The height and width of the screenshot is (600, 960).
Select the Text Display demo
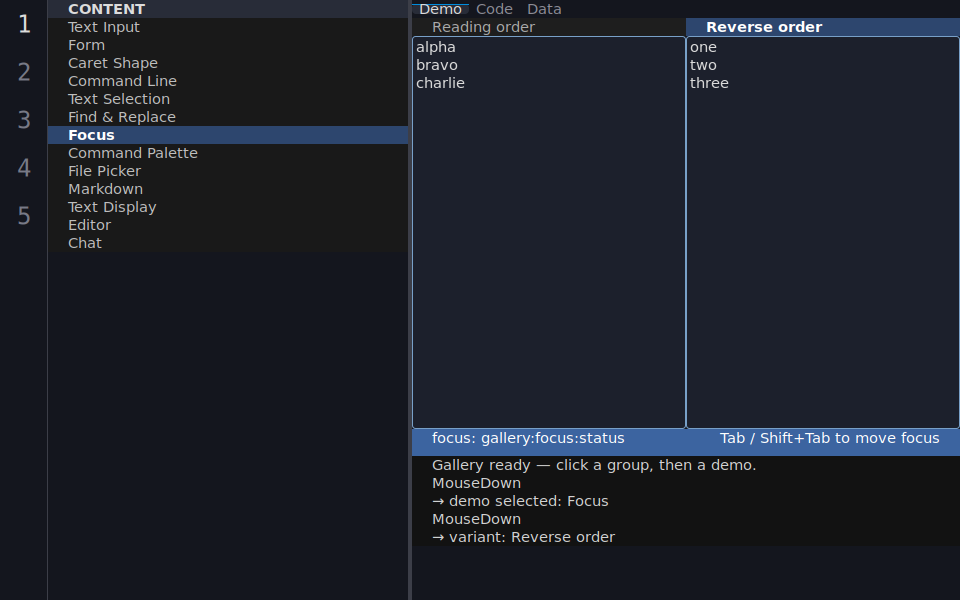(228, 207)
